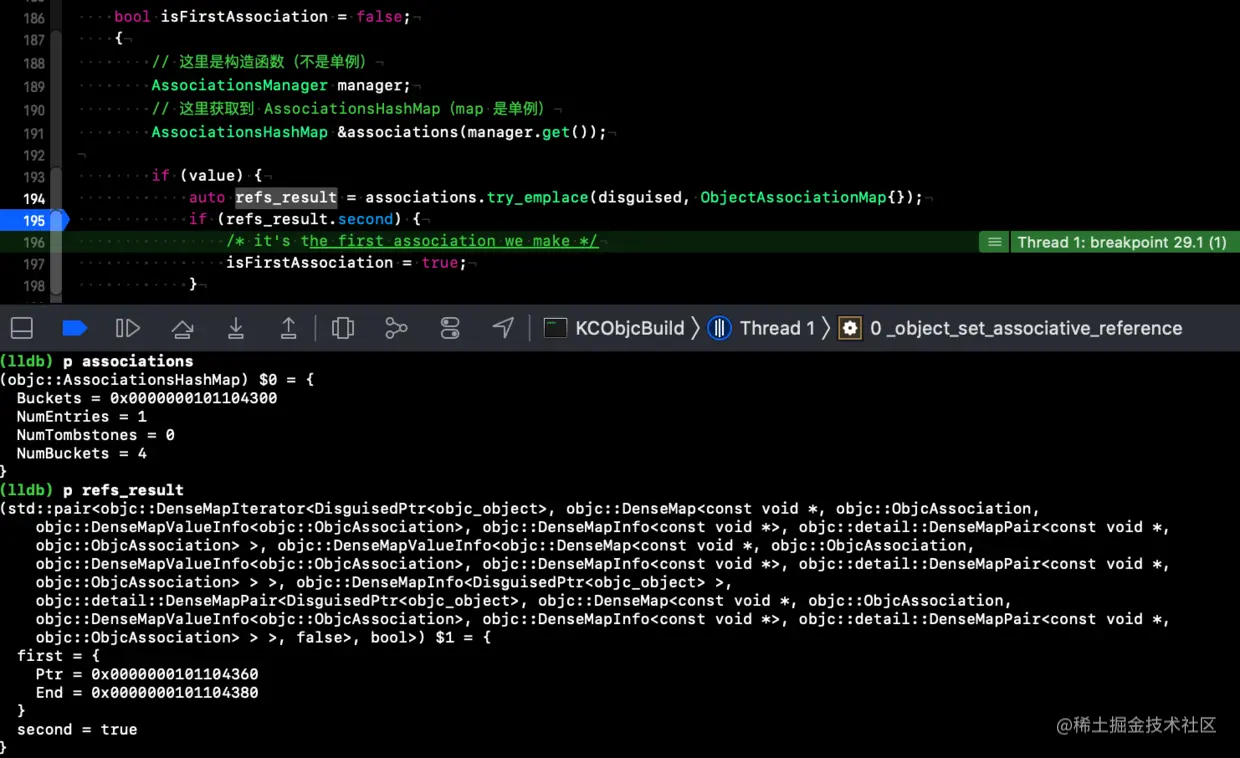Click the isFirstAssociation = true statement
Image resolution: width=1240 pixels, height=758 pixels.
(346, 262)
